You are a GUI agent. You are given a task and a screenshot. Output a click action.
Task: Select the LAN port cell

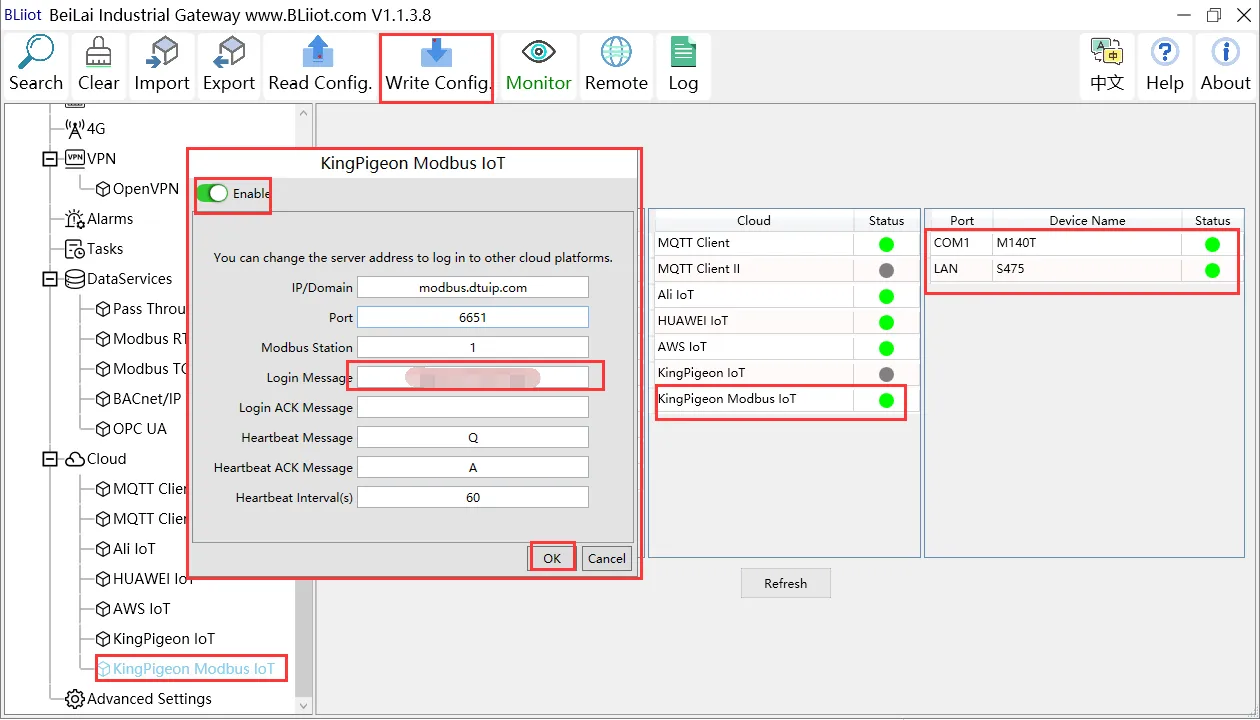pos(960,269)
